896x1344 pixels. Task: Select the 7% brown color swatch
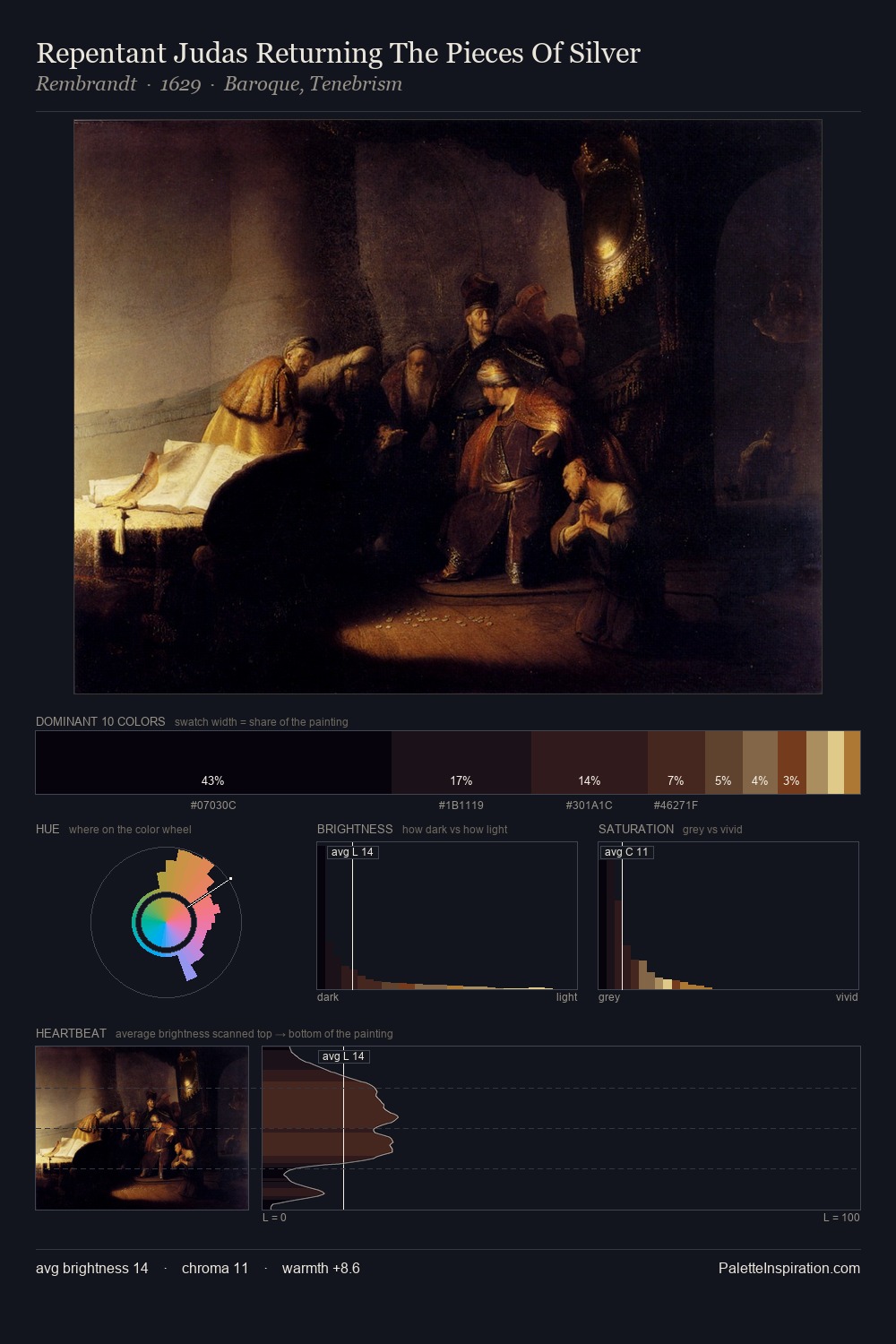(676, 762)
